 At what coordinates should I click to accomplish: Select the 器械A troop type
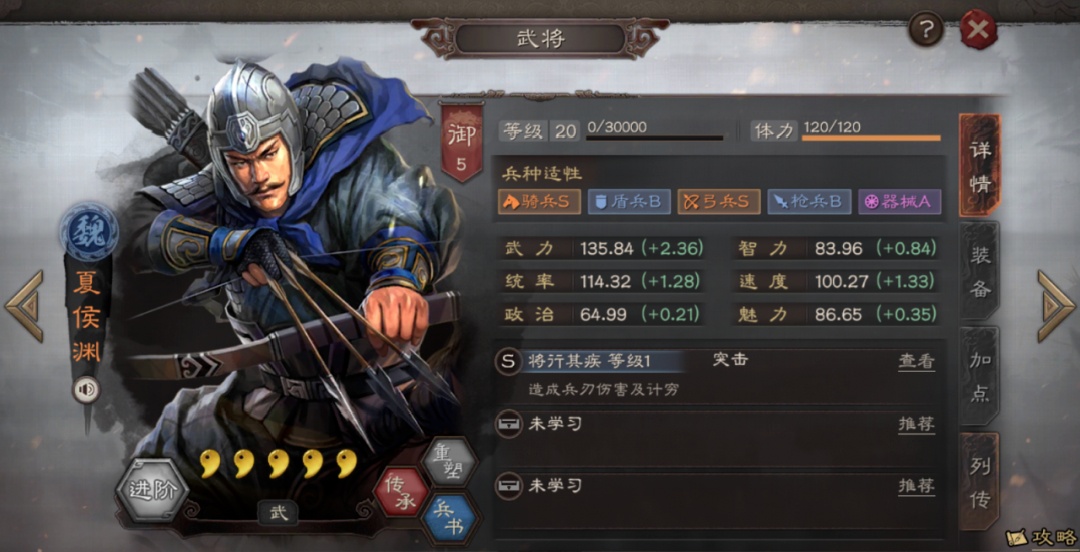click(899, 202)
